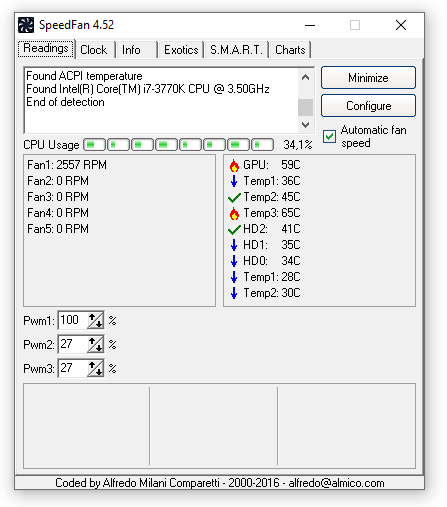Click the Pwm1 up/down spinner arrows
Viewport: 447px width, 507px height.
95,320
